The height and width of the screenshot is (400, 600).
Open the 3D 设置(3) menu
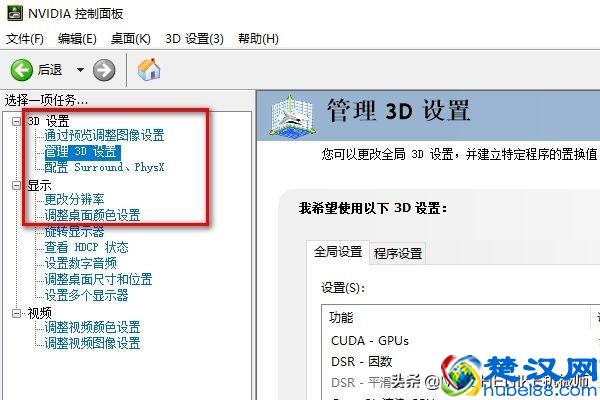pos(194,39)
